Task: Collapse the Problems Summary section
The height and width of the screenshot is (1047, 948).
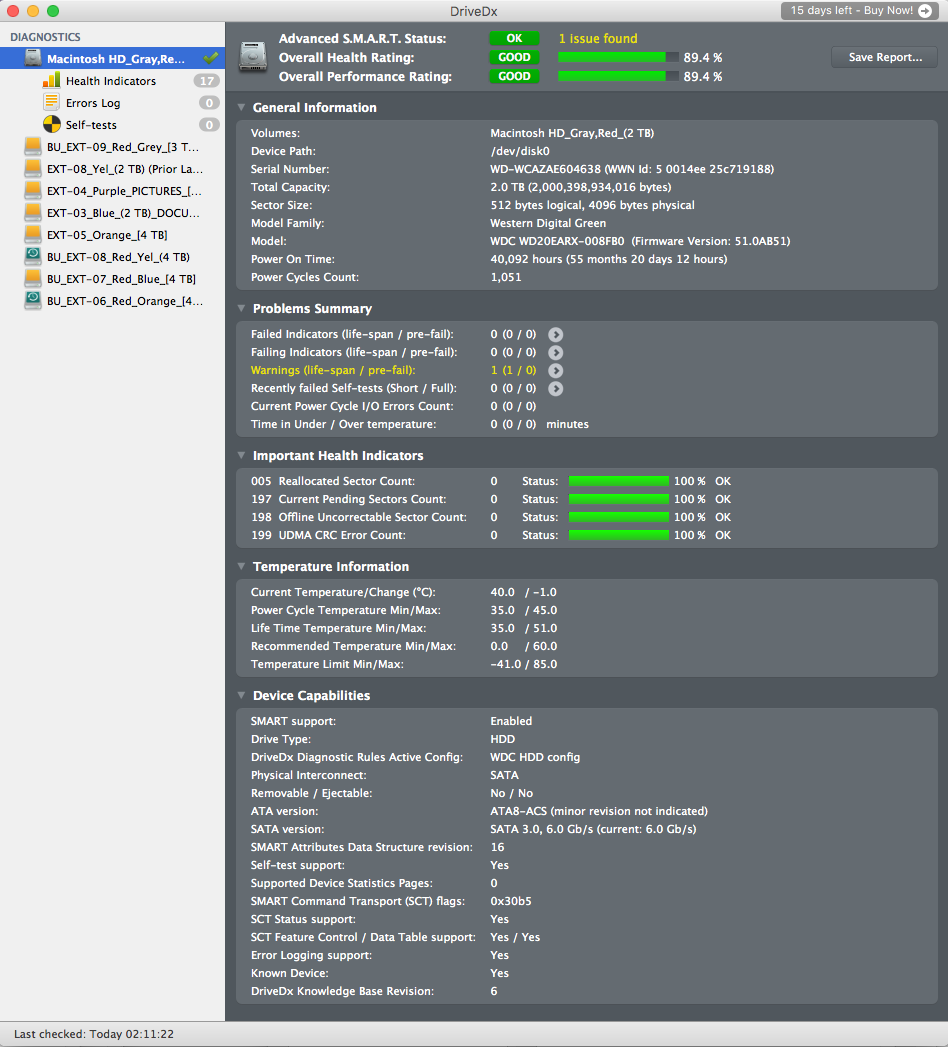Action: coord(242,308)
